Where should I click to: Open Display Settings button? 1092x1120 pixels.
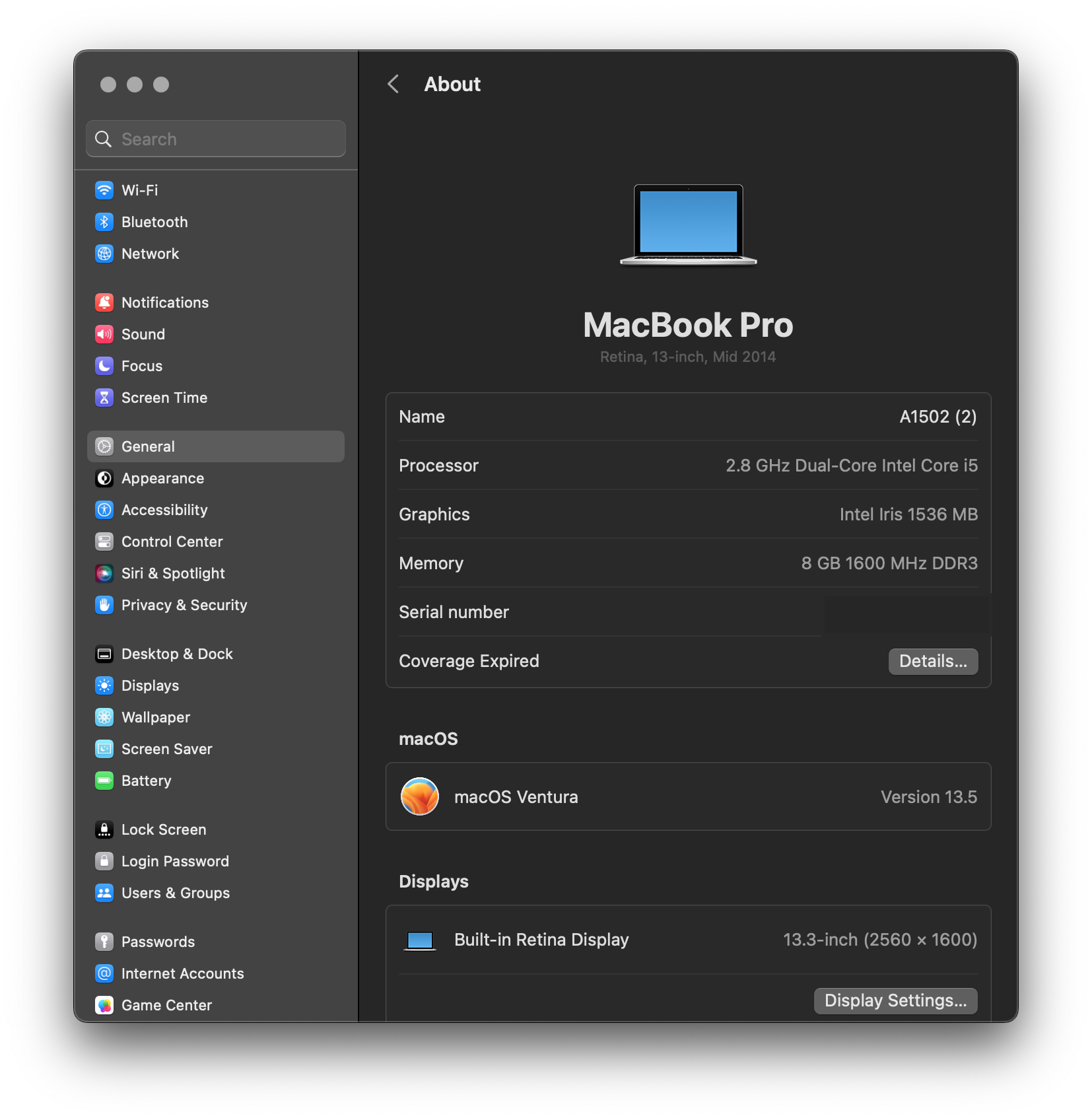tap(895, 1000)
